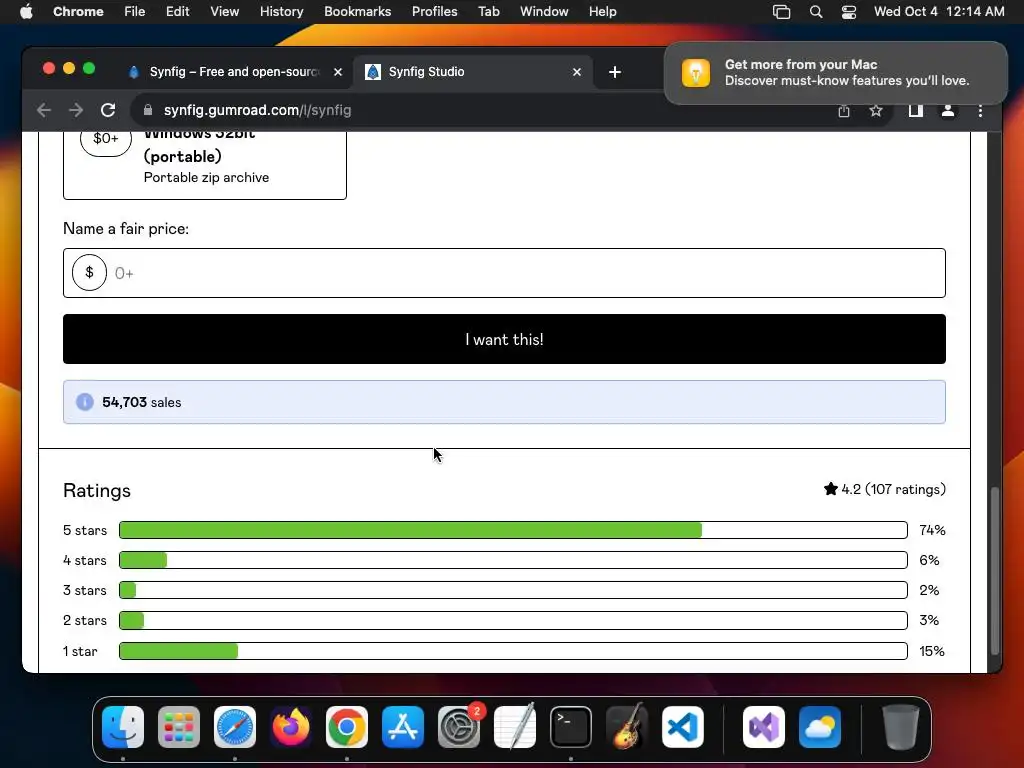Open the Window menu
Viewport: 1024px width, 768px height.
544,11
